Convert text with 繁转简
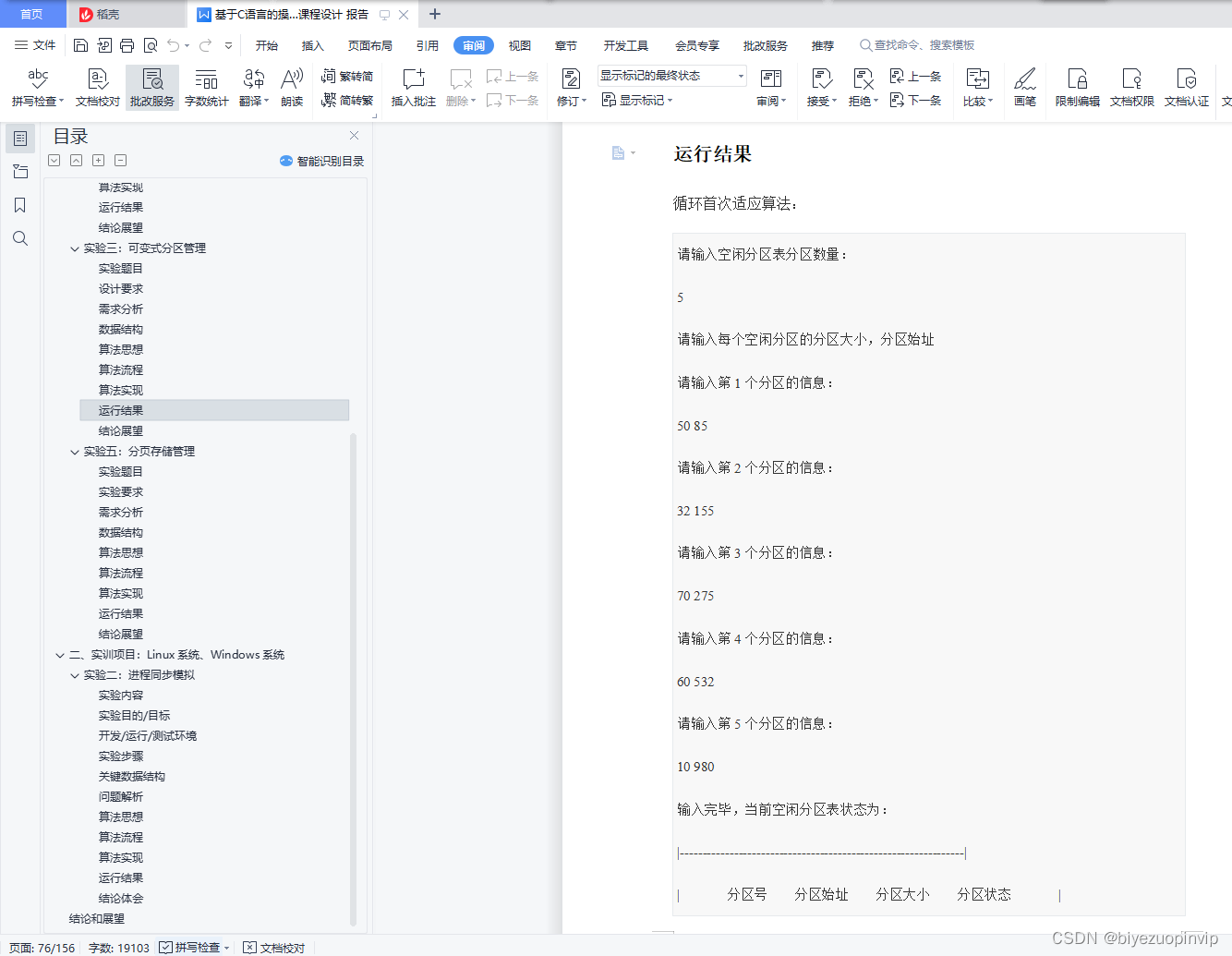Viewport: 1232px width, 956px height. click(x=347, y=77)
